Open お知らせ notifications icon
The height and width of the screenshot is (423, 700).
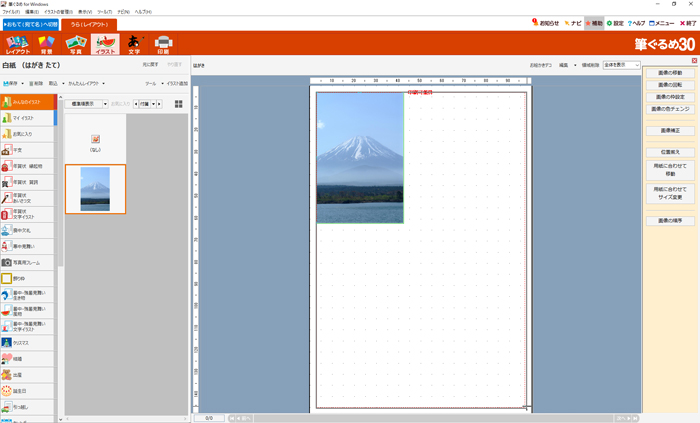545,22
